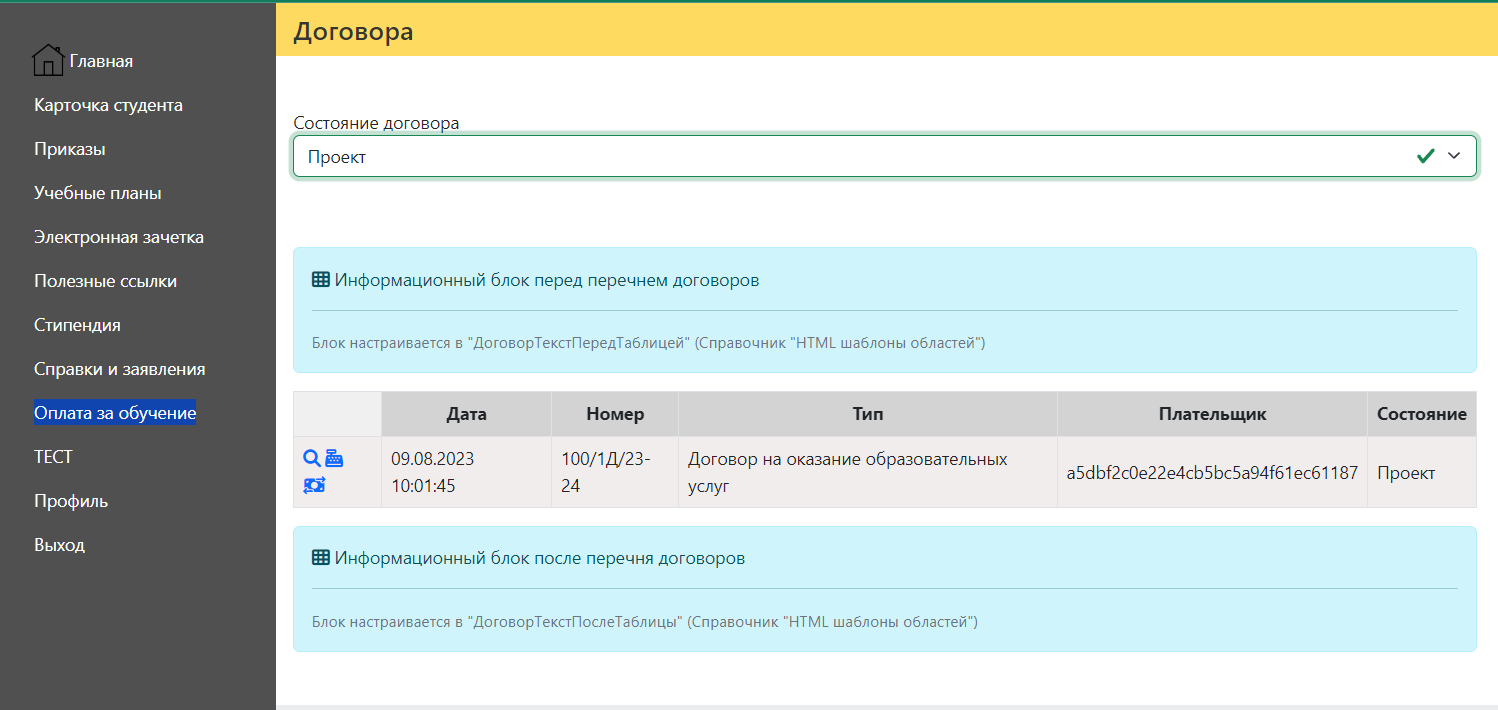This screenshot has width=1498, height=710.
Task: Open Карточка студента in the sidebar
Action: click(108, 105)
